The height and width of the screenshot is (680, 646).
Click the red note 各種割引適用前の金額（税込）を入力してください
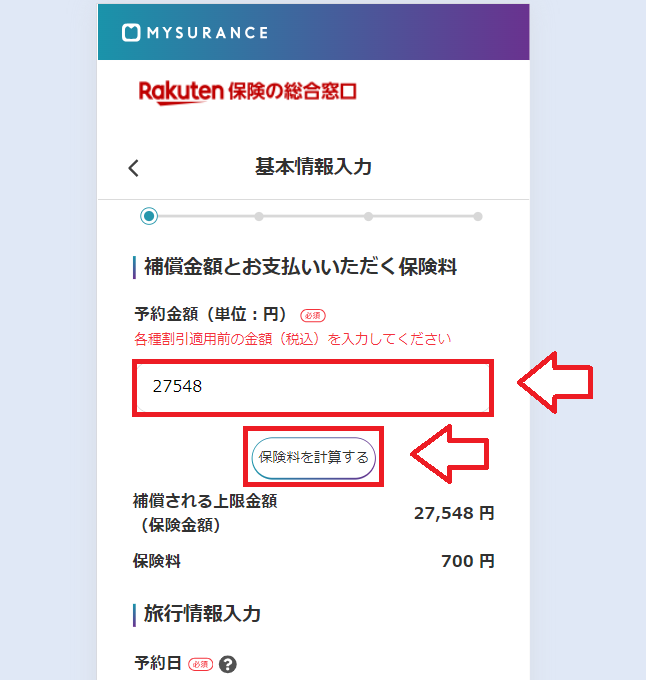click(x=293, y=339)
